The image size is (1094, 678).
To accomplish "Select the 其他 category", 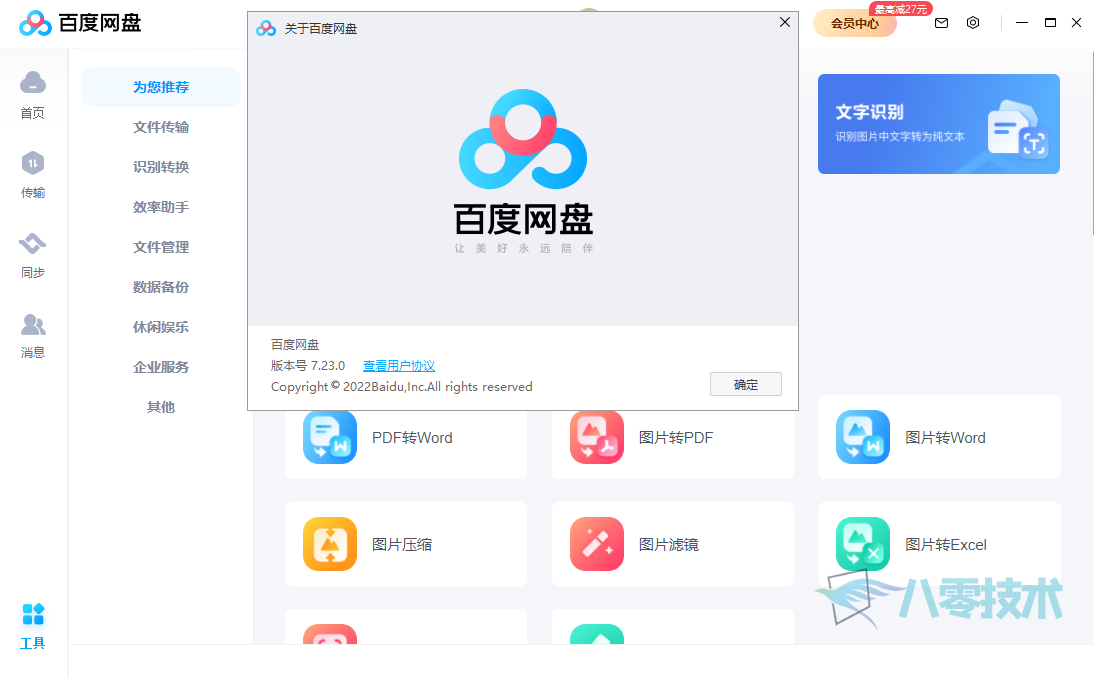I will pyautogui.click(x=161, y=407).
